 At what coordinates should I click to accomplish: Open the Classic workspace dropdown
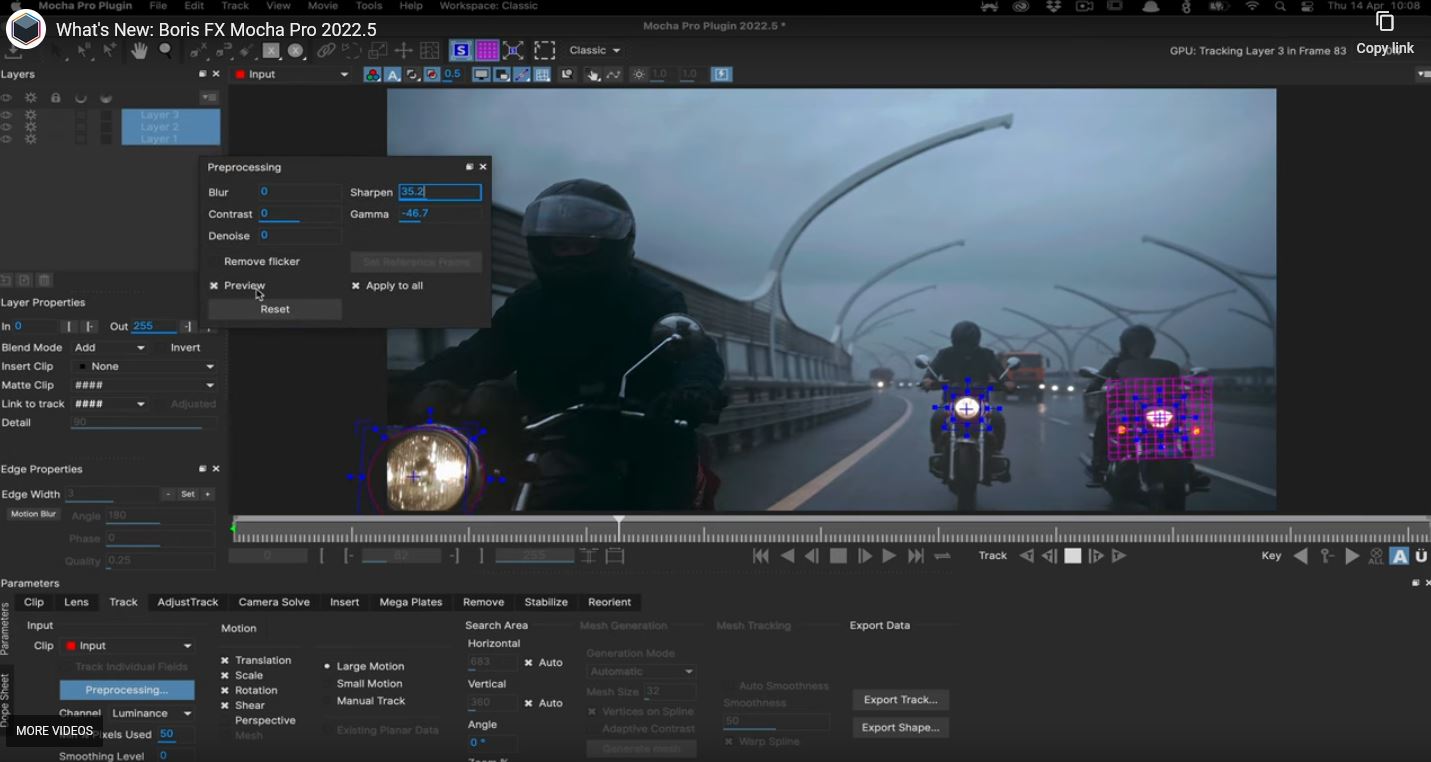coord(595,50)
